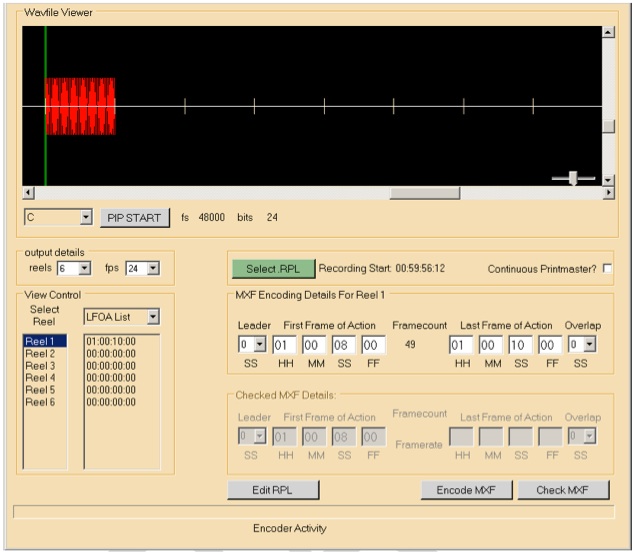This screenshot has height=552, width=634.
Task: Click the Edit RPL button
Action: click(x=273, y=490)
